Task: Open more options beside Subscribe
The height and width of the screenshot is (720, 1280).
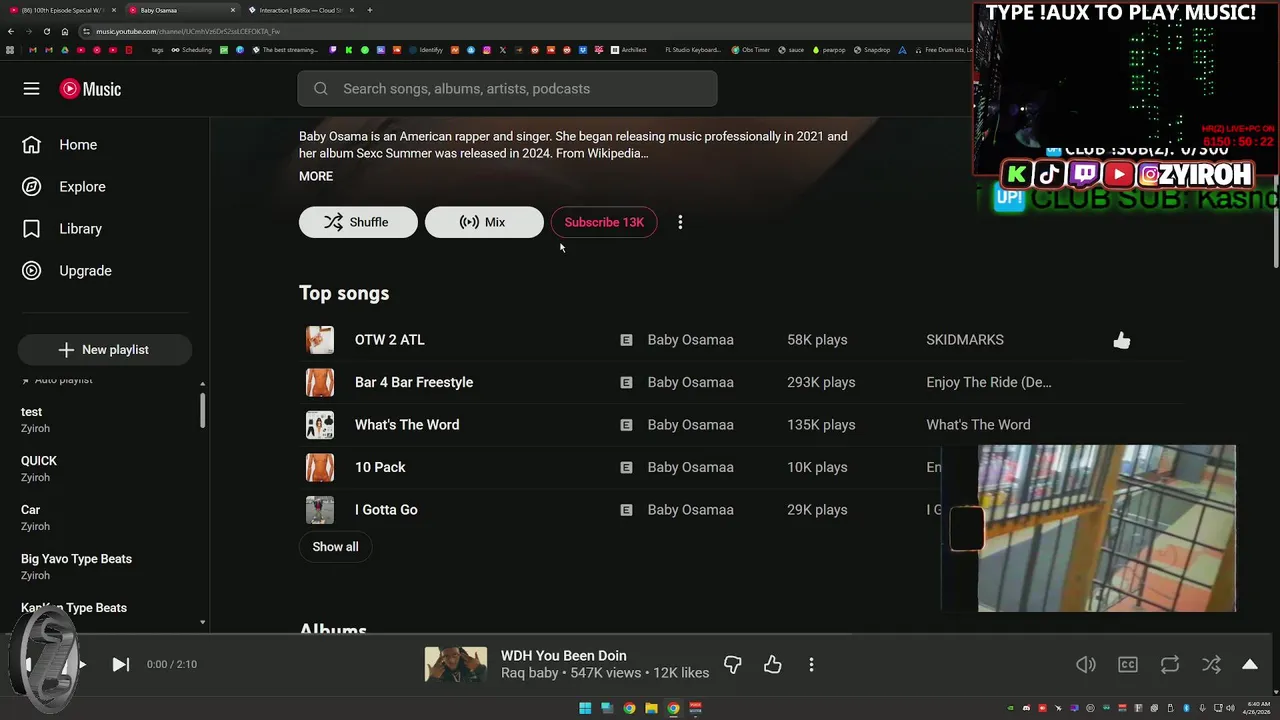Action: (x=680, y=222)
